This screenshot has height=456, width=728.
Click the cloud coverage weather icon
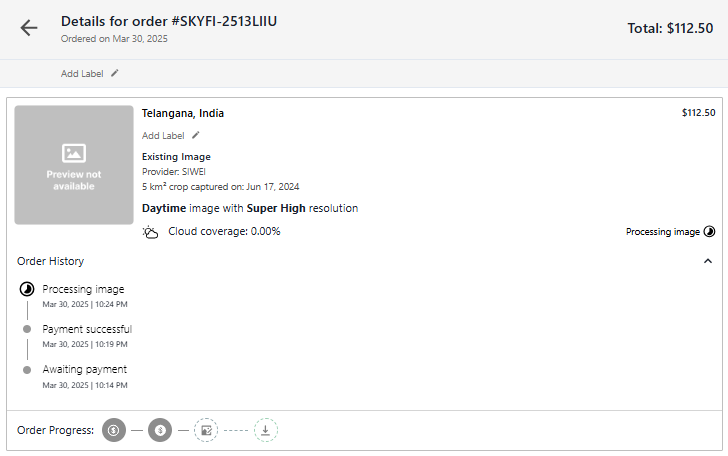(150, 232)
